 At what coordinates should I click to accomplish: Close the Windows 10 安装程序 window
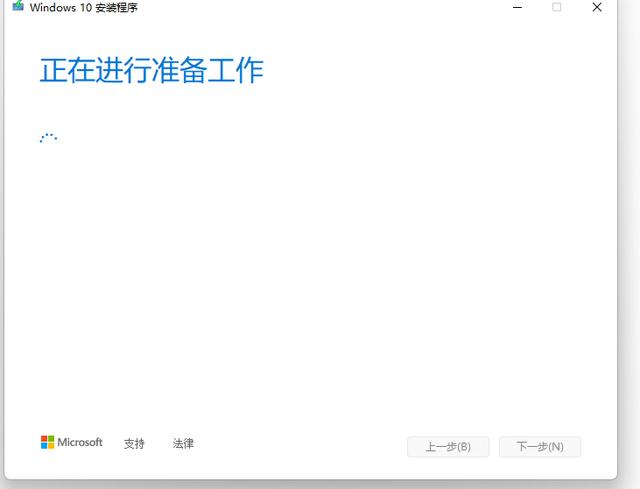pyautogui.click(x=597, y=7)
